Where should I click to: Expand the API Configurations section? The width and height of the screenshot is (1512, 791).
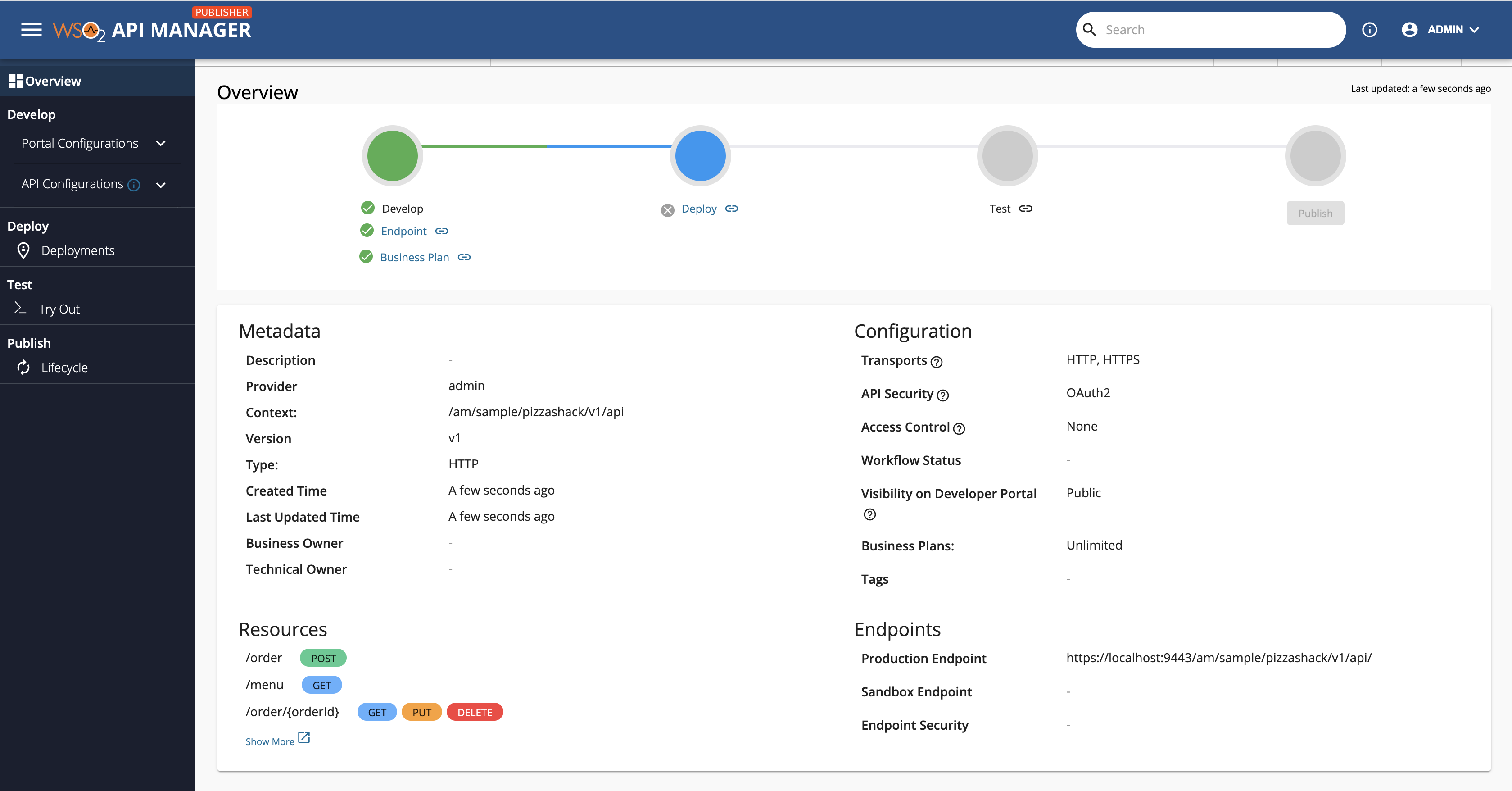coord(161,184)
